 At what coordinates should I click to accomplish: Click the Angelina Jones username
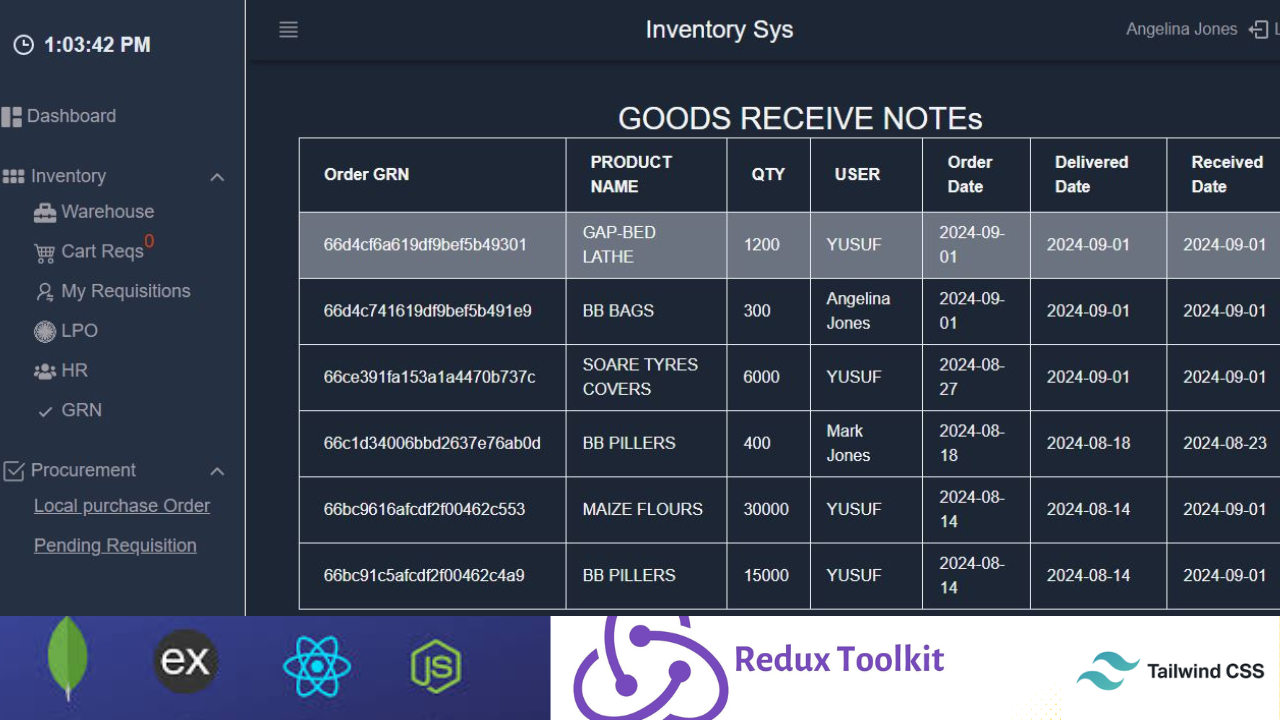(x=1181, y=30)
